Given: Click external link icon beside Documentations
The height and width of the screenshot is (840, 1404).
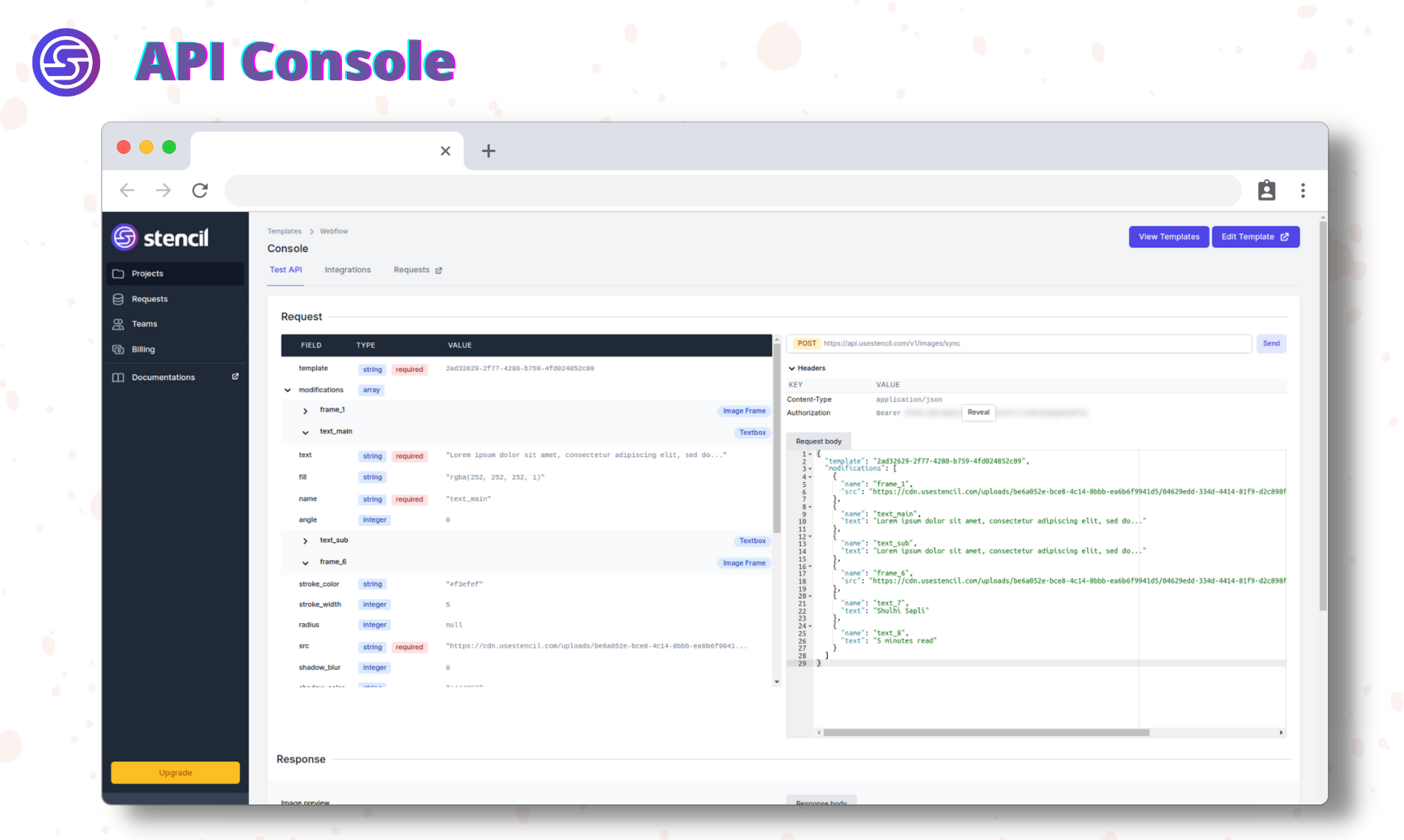Looking at the screenshot, I should pos(235,377).
